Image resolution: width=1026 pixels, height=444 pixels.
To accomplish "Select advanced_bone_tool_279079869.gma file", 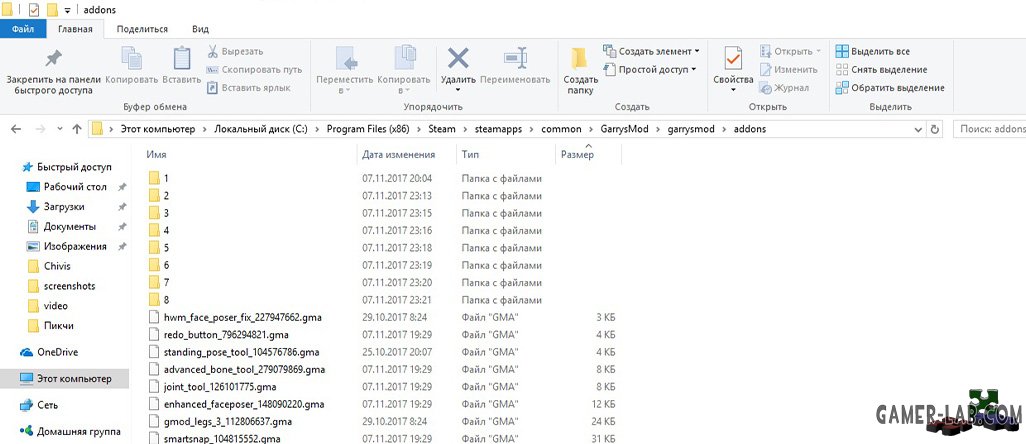I will point(237,369).
